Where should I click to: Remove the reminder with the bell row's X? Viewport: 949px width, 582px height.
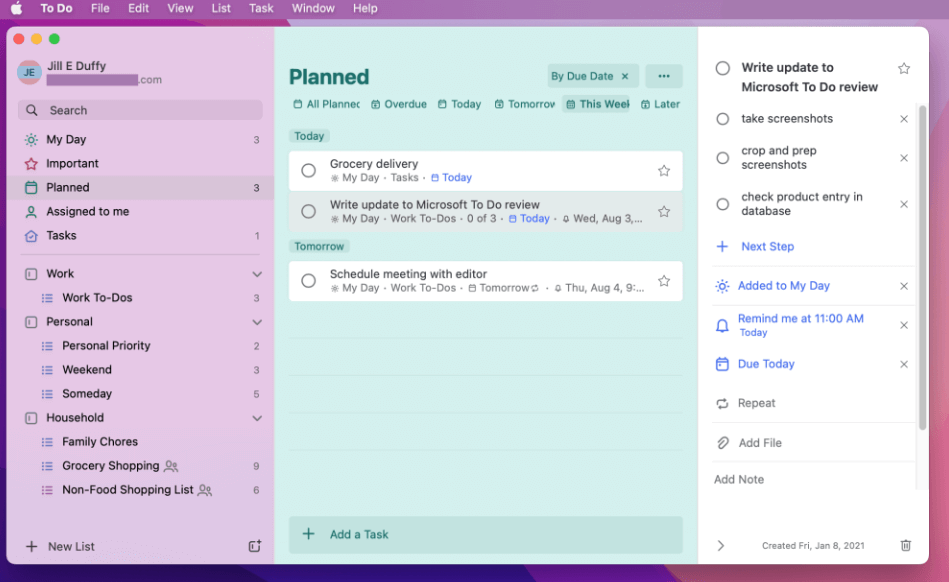[904, 325]
